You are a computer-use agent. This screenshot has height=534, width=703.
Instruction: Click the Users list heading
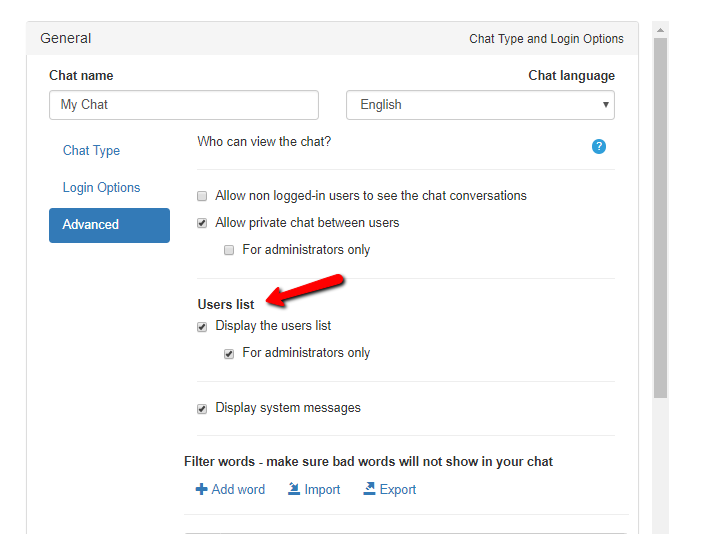[x=226, y=304]
